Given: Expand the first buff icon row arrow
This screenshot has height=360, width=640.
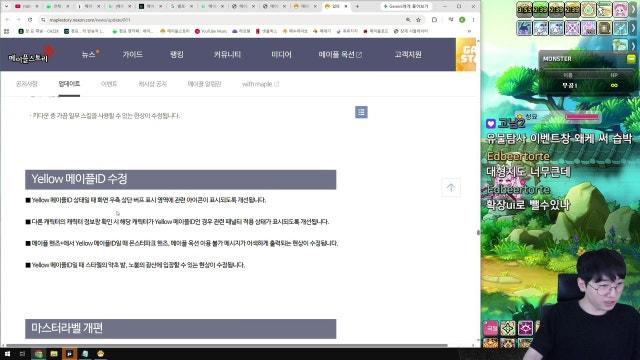Looking at the screenshot, I should pyautogui.click(x=634, y=10).
